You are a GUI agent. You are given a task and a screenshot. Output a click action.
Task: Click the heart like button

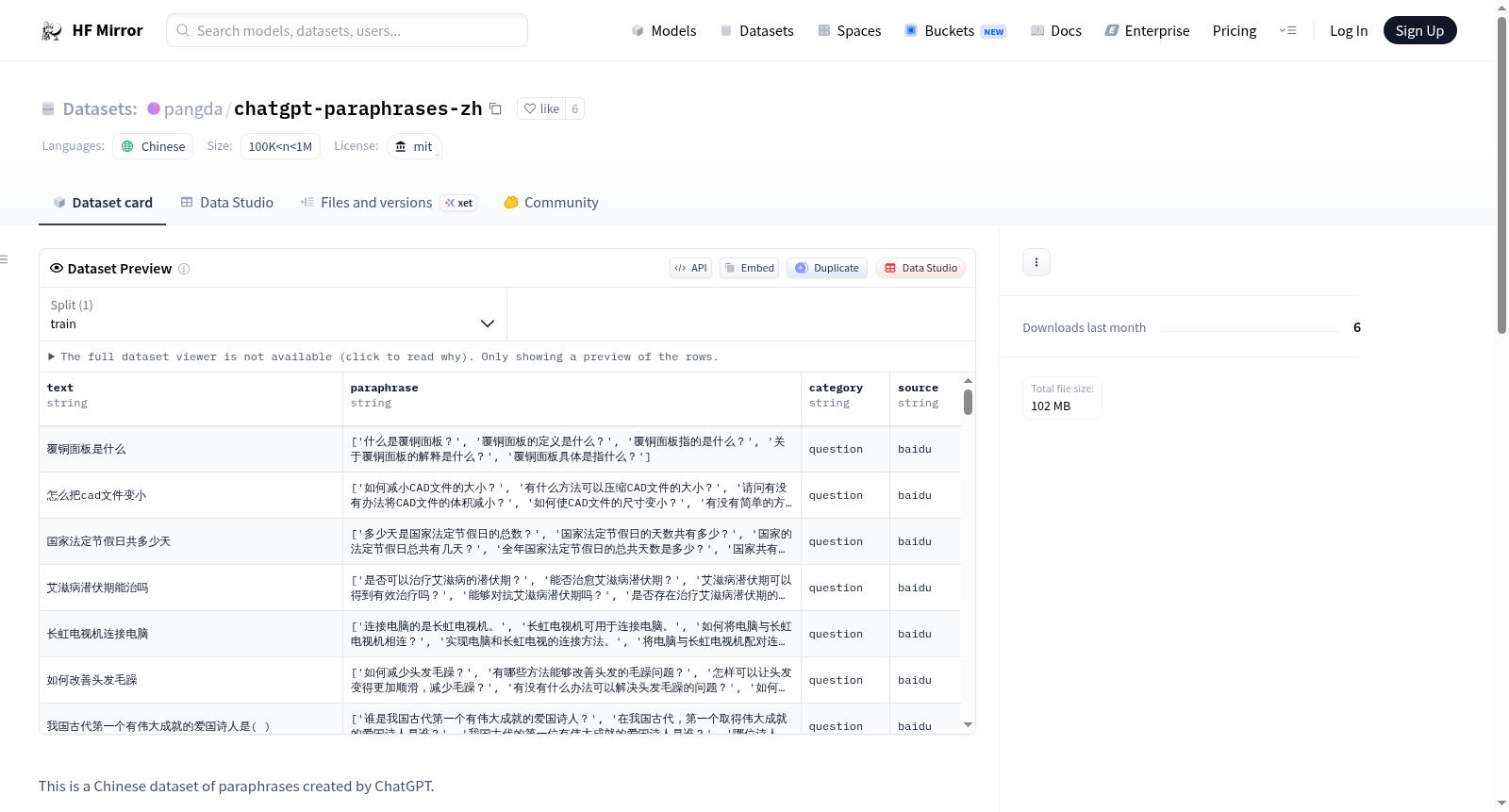click(x=541, y=108)
